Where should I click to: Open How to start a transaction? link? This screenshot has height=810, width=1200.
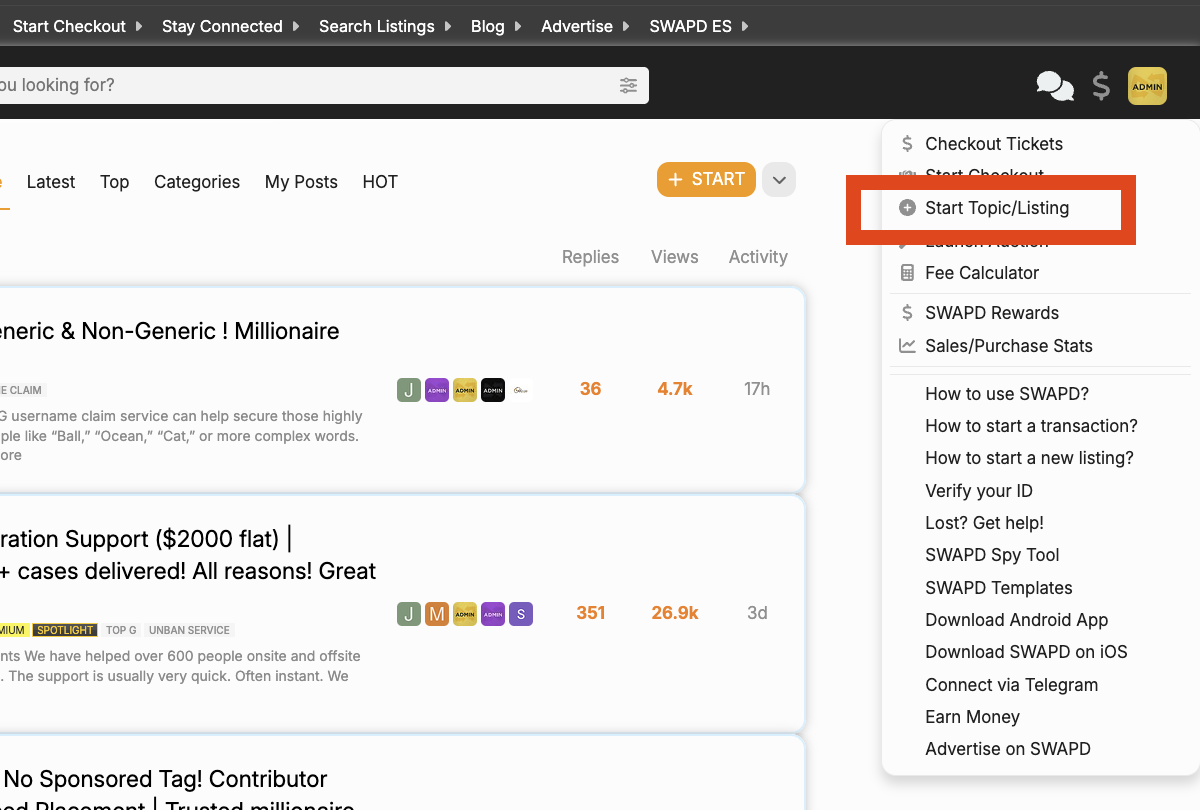1031,426
